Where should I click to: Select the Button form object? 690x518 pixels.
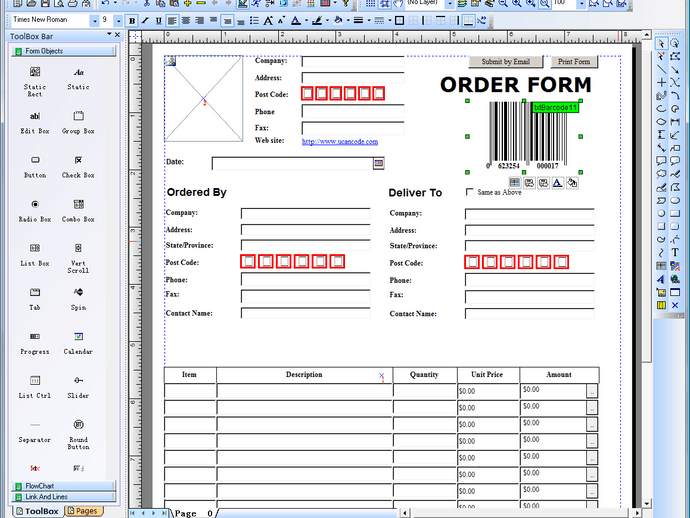click(35, 167)
